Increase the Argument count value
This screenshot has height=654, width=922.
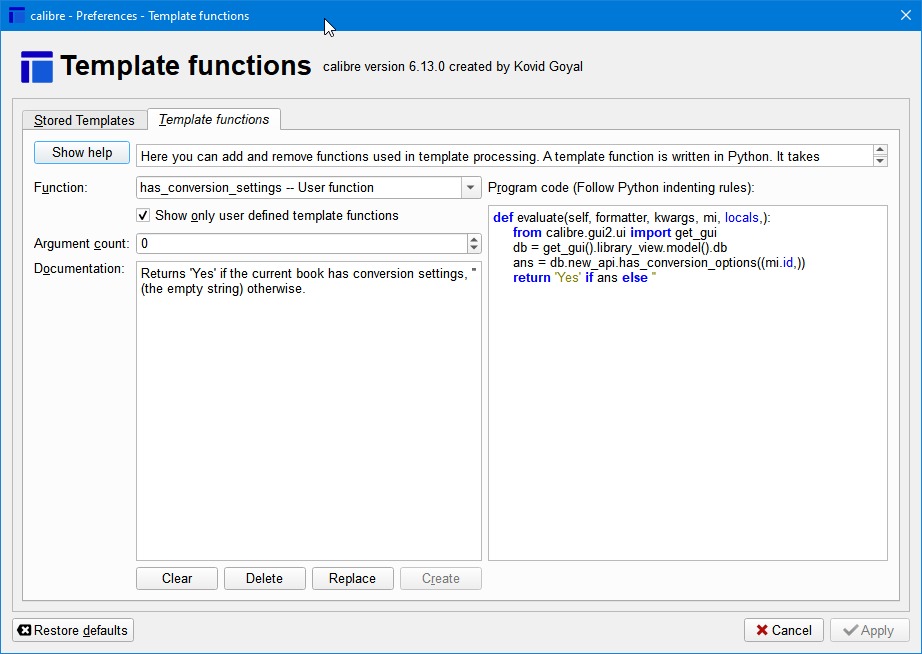474,239
